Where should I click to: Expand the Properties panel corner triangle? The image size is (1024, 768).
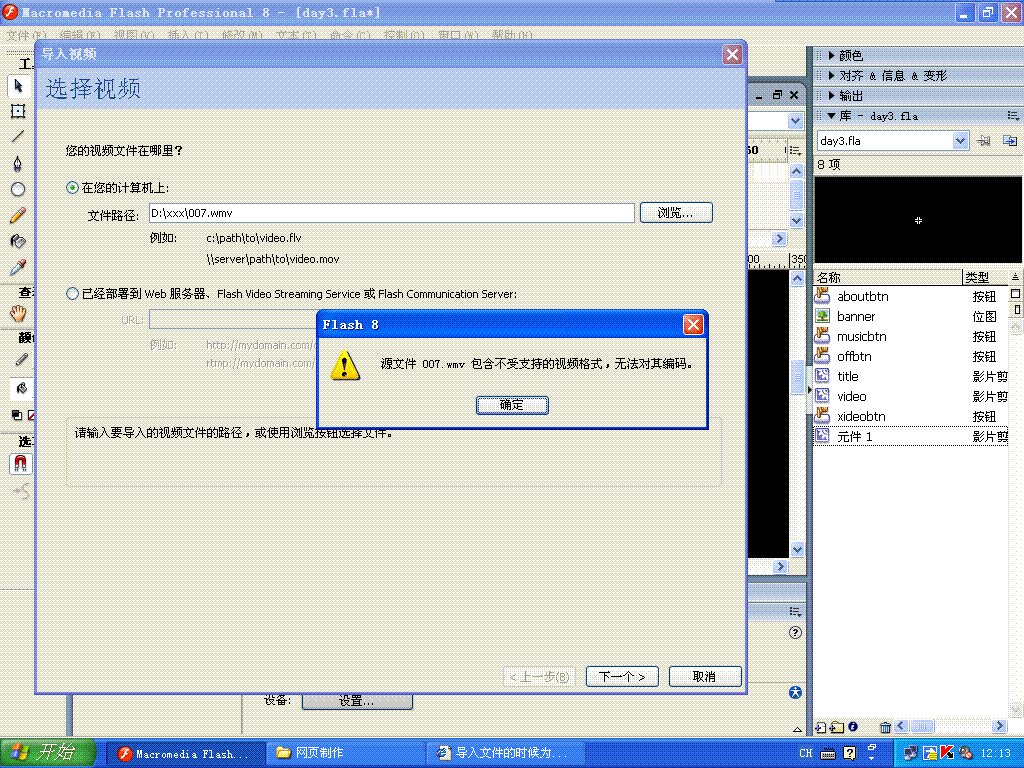(x=797, y=729)
